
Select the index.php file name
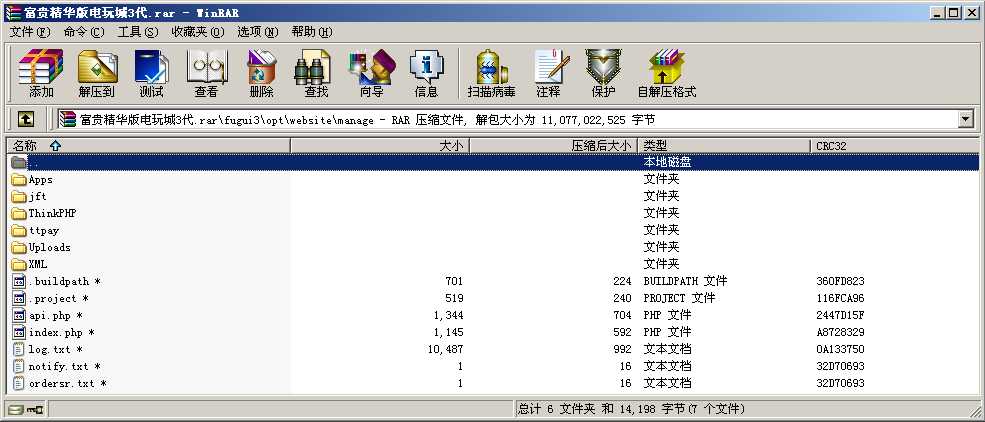point(62,332)
